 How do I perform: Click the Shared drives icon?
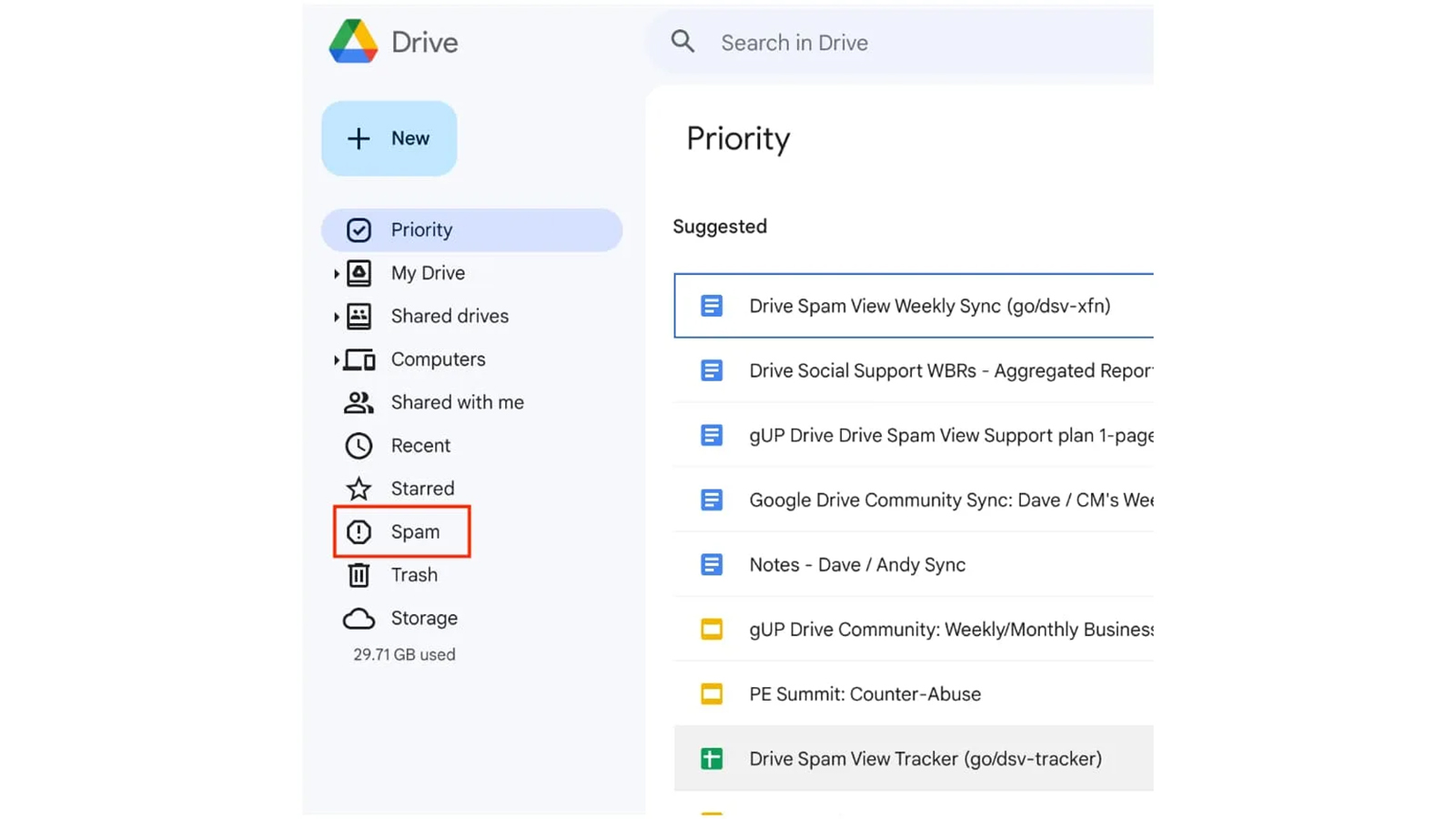point(359,316)
